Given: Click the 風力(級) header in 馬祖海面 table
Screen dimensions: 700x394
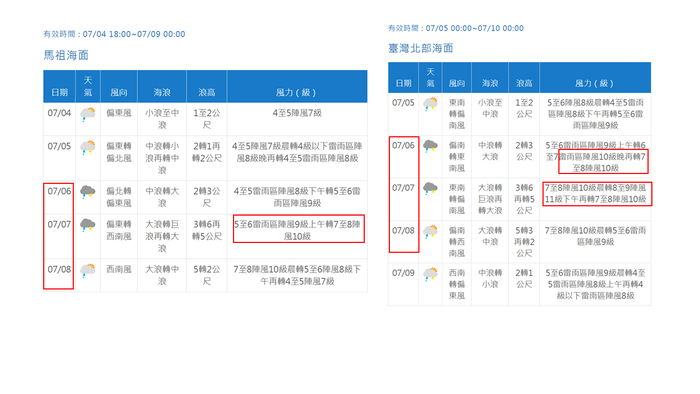Looking at the screenshot, I should [296, 92].
